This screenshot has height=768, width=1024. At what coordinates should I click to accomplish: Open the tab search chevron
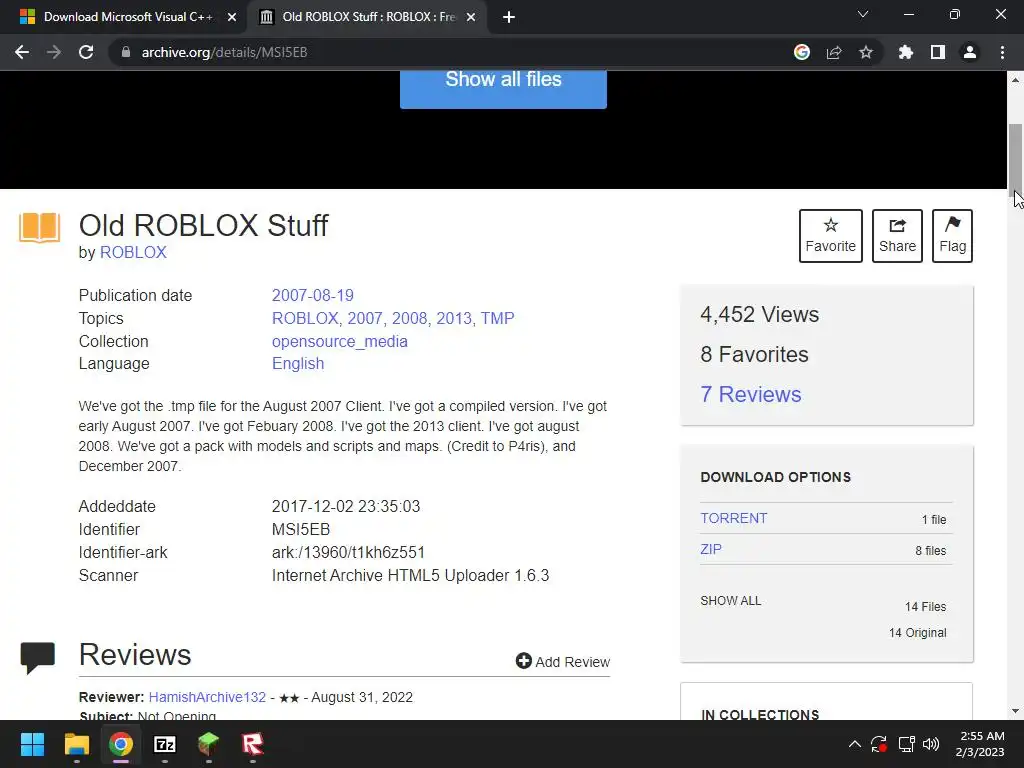pyautogui.click(x=863, y=14)
